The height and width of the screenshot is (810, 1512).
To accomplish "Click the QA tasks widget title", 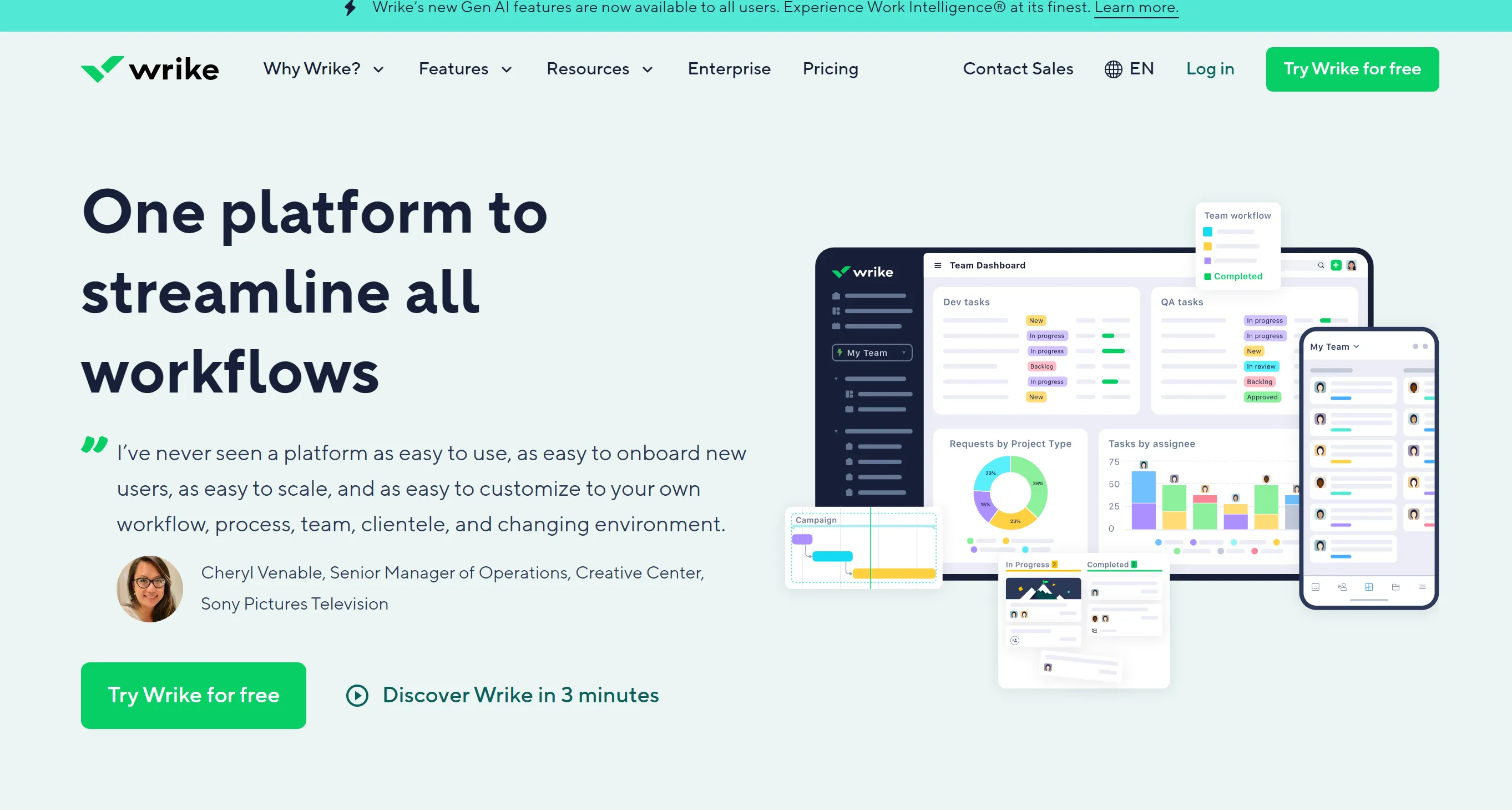I will 1181,302.
